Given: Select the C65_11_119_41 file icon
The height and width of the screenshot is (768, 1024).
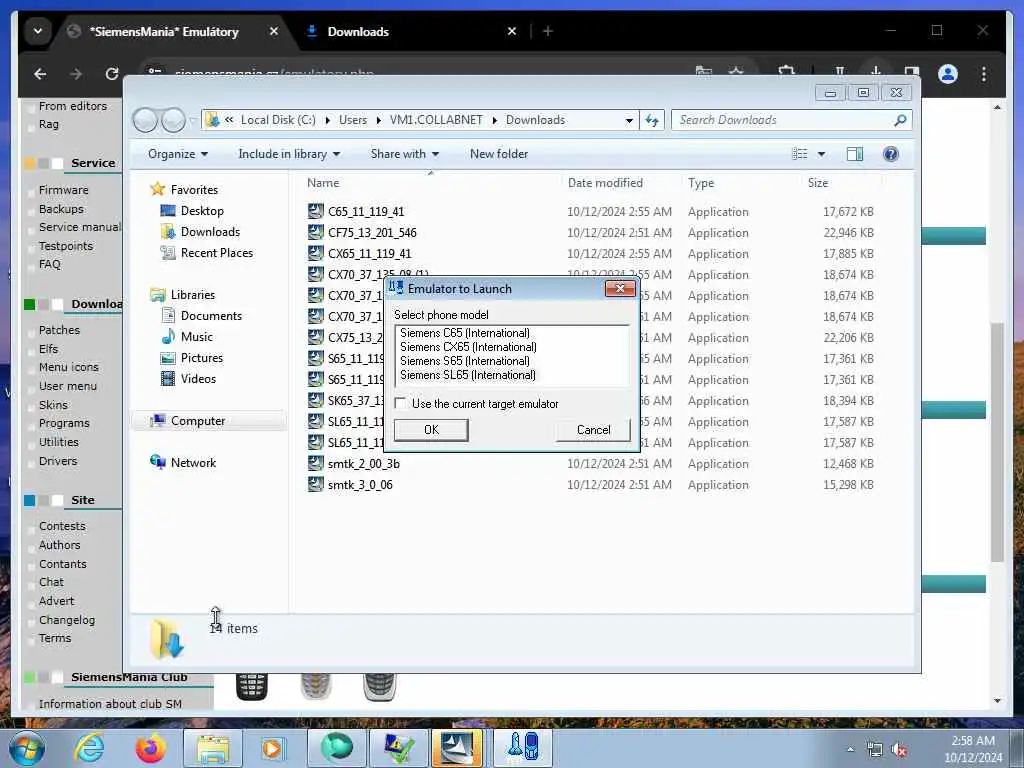Looking at the screenshot, I should click(315, 211).
